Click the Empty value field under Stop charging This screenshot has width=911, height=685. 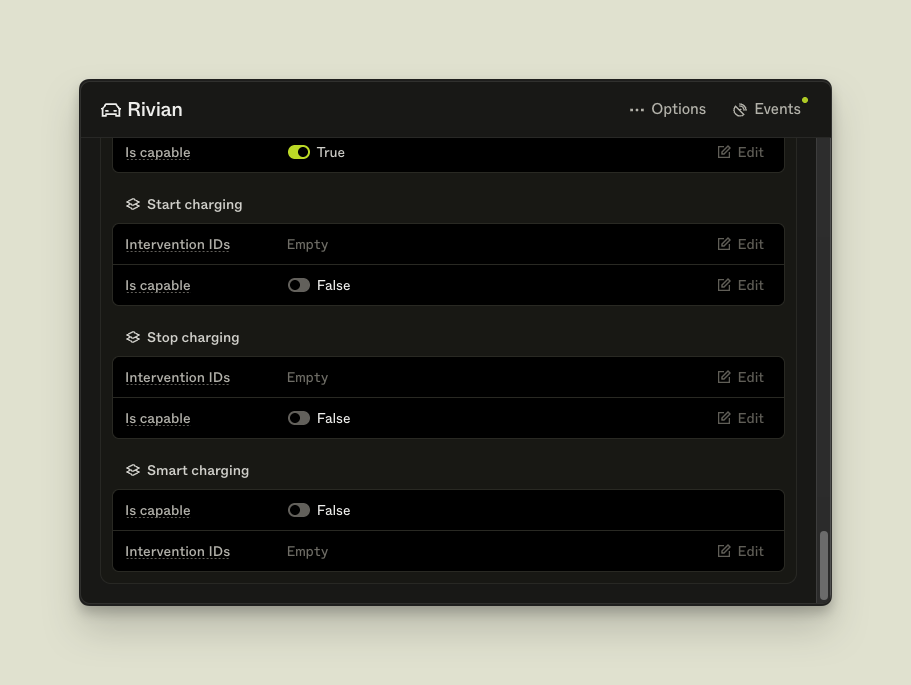(x=307, y=377)
